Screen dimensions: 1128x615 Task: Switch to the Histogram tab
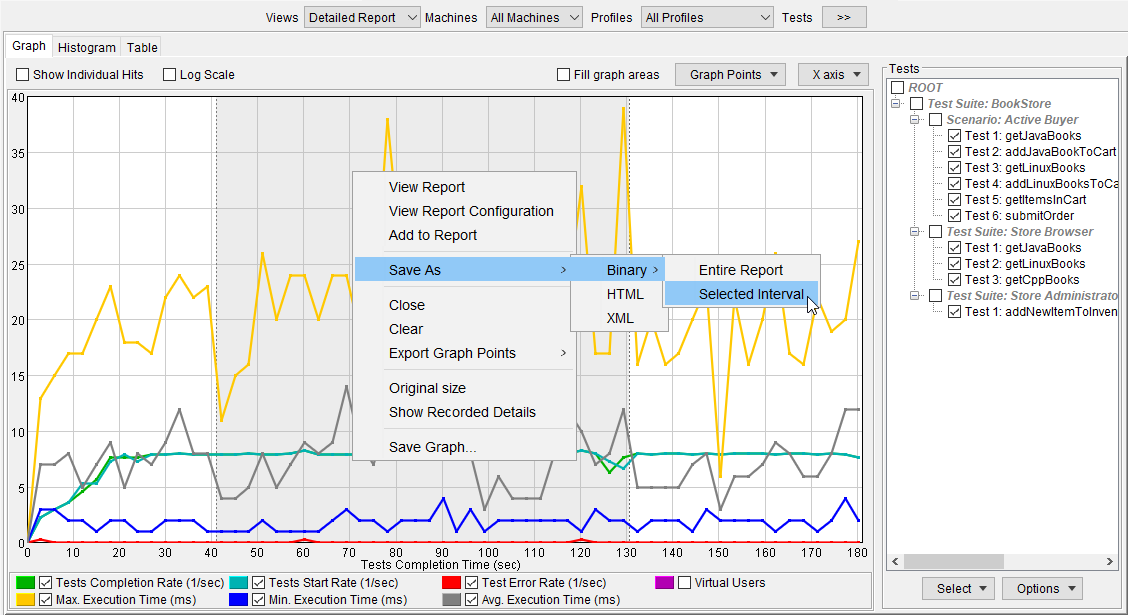(86, 47)
